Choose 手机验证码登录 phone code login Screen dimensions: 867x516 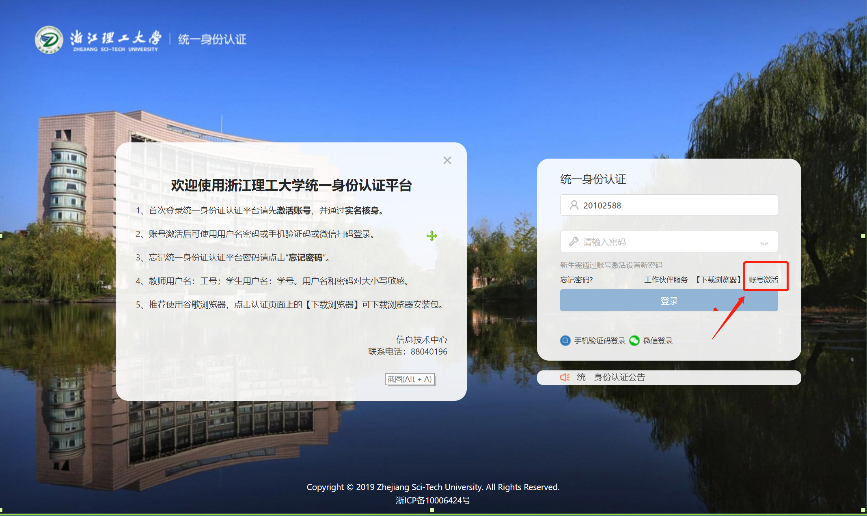coord(600,340)
